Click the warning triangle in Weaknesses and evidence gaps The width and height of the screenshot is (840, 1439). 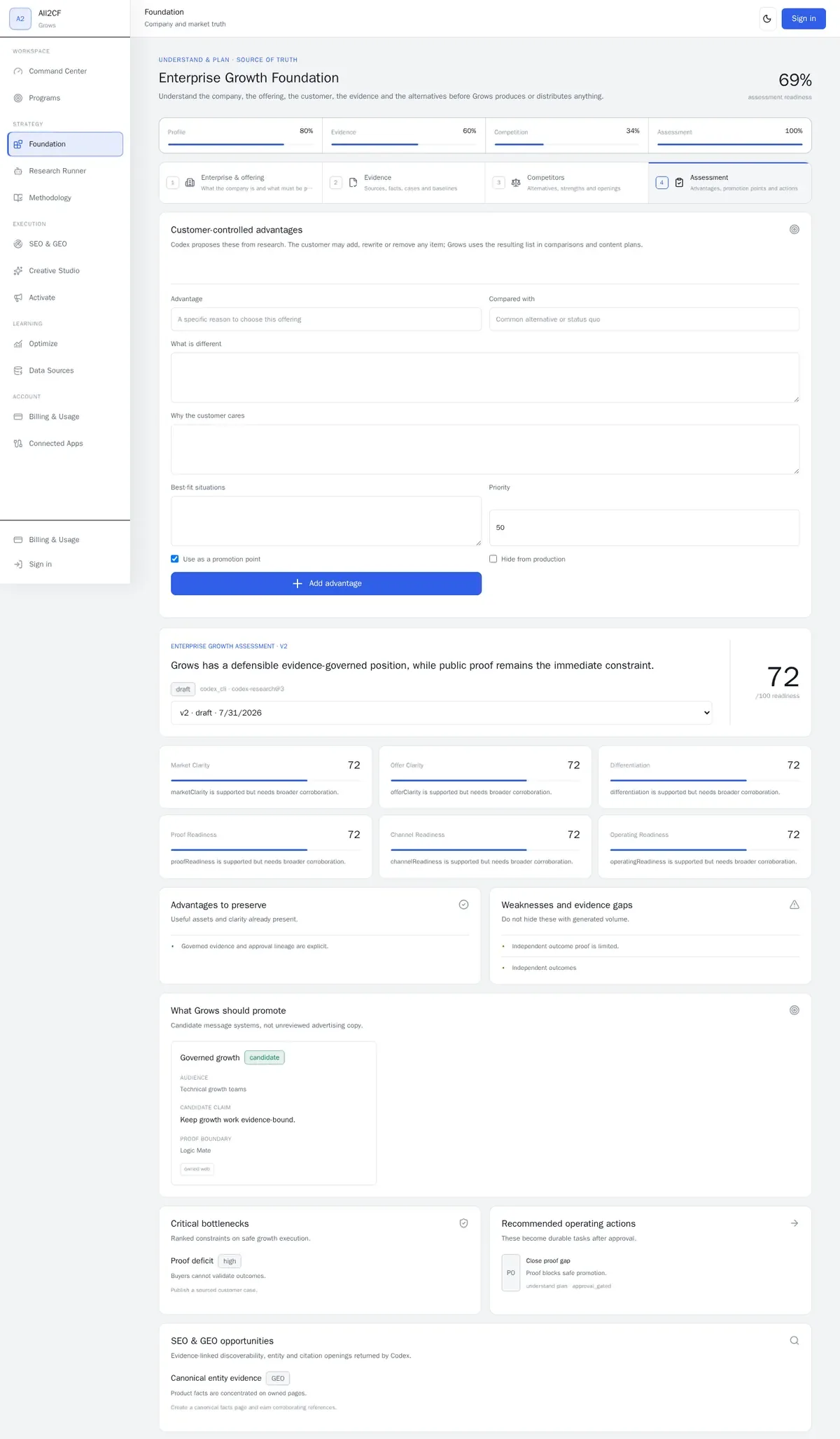(794, 905)
